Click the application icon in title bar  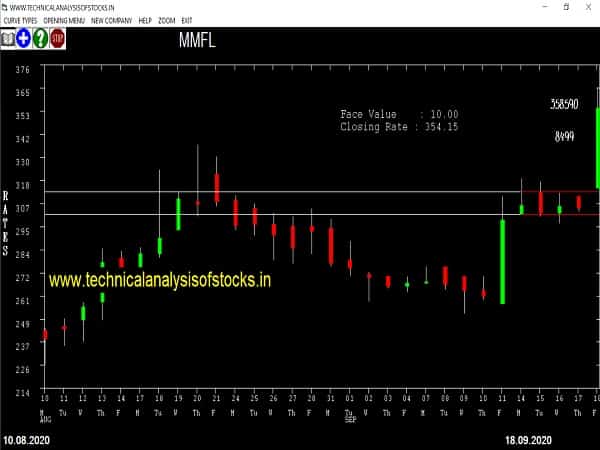(x=6, y=6)
